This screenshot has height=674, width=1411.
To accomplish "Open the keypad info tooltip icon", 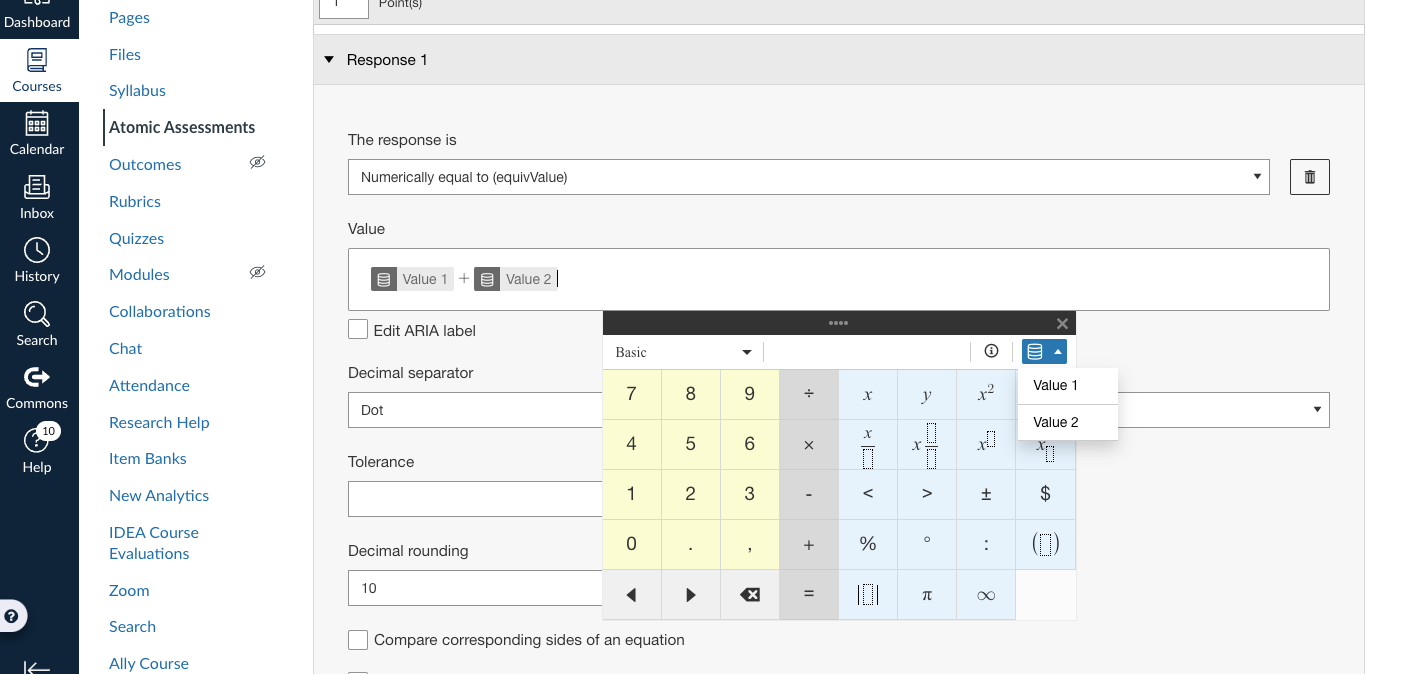I will click(x=991, y=351).
